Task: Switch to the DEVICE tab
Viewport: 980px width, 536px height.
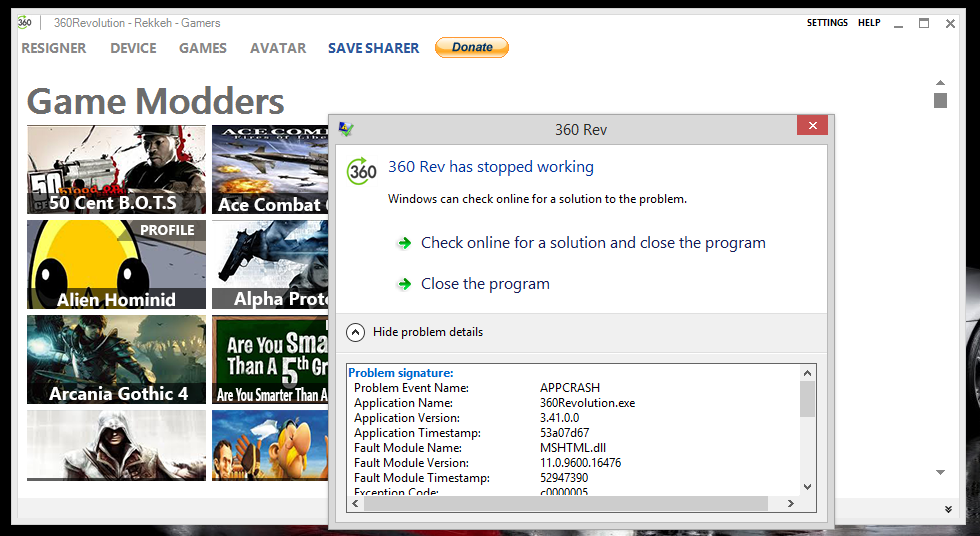Action: click(133, 48)
